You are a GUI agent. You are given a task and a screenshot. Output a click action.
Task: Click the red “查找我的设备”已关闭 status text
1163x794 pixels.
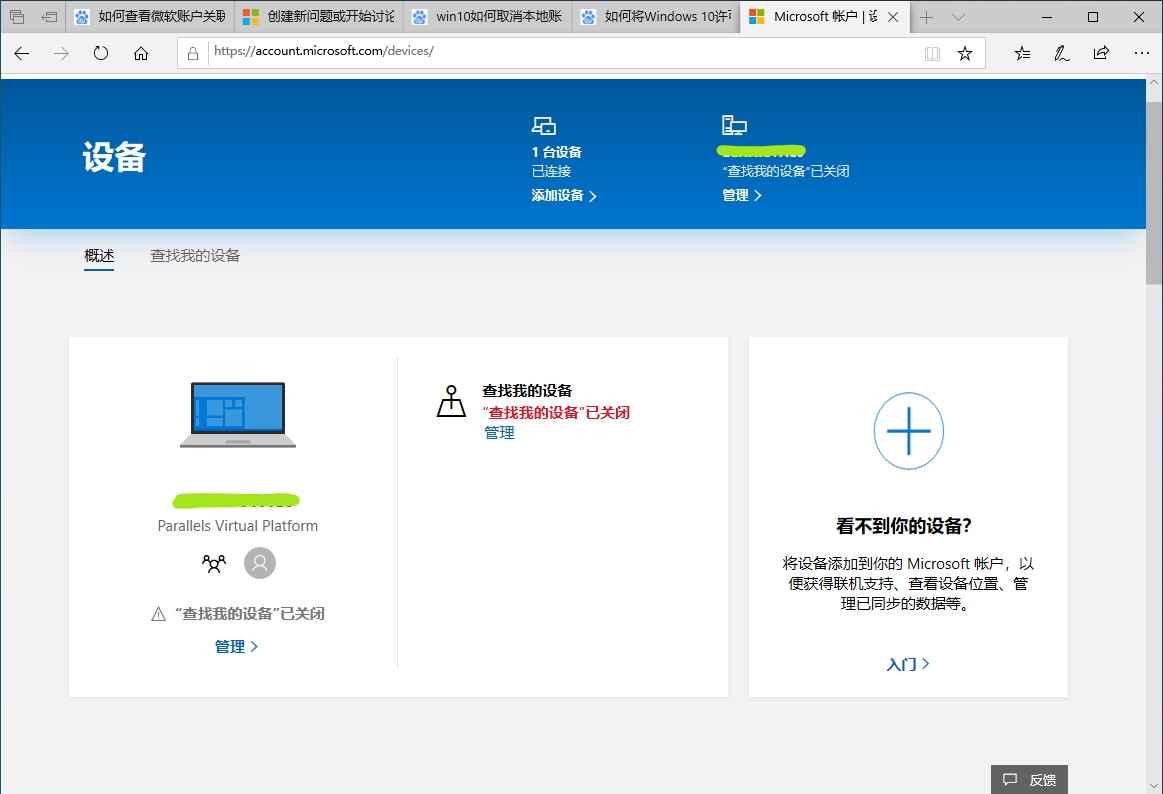point(556,413)
